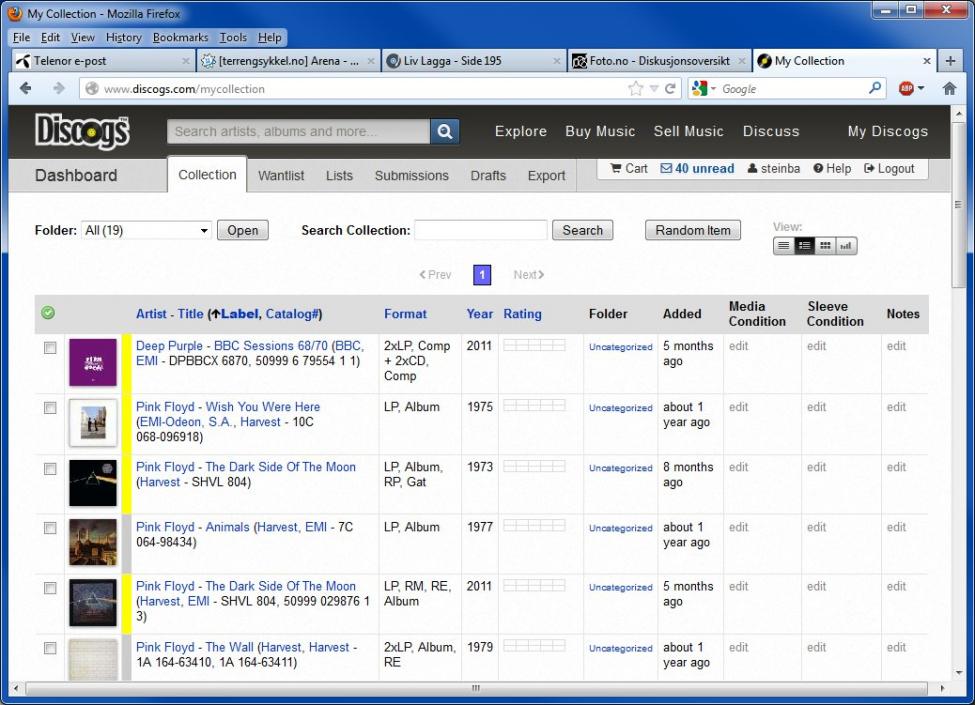The height and width of the screenshot is (705, 975).
Task: Open 40 unread messages
Action: pos(697,168)
